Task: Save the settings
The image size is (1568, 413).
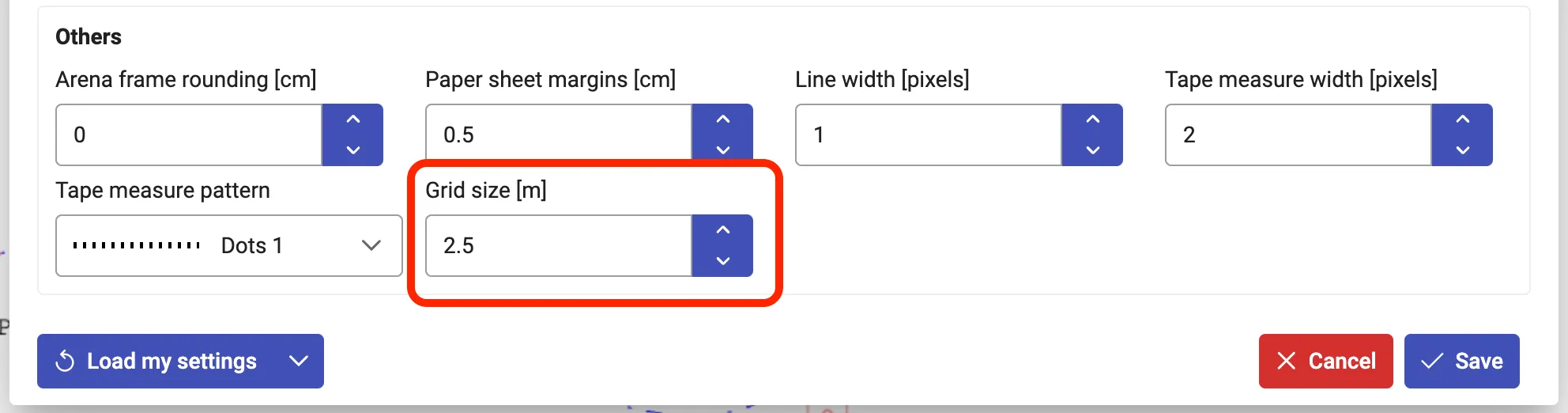Action: click(x=1461, y=361)
